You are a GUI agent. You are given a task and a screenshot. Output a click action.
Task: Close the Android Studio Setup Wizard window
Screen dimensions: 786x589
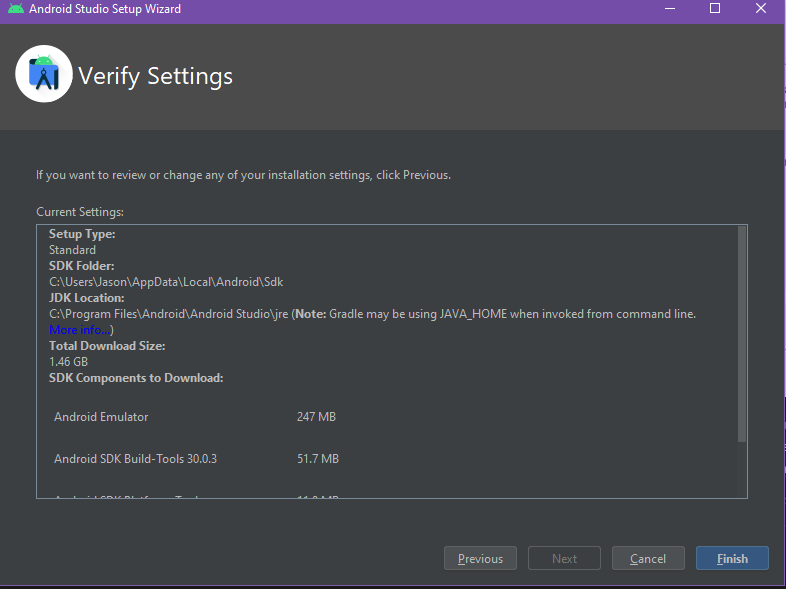click(x=760, y=9)
